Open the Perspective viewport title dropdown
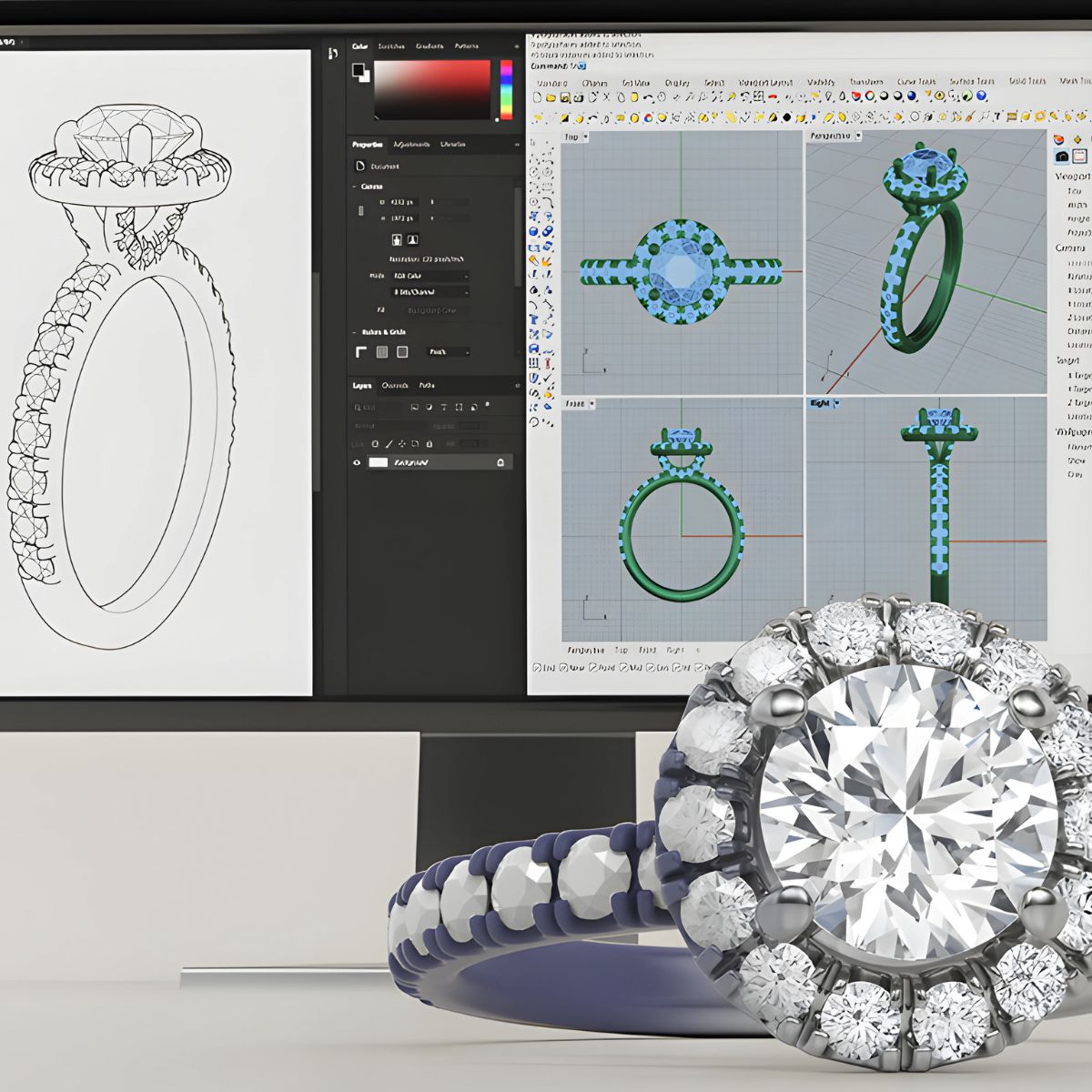This screenshot has width=1092, height=1092. pos(858,136)
